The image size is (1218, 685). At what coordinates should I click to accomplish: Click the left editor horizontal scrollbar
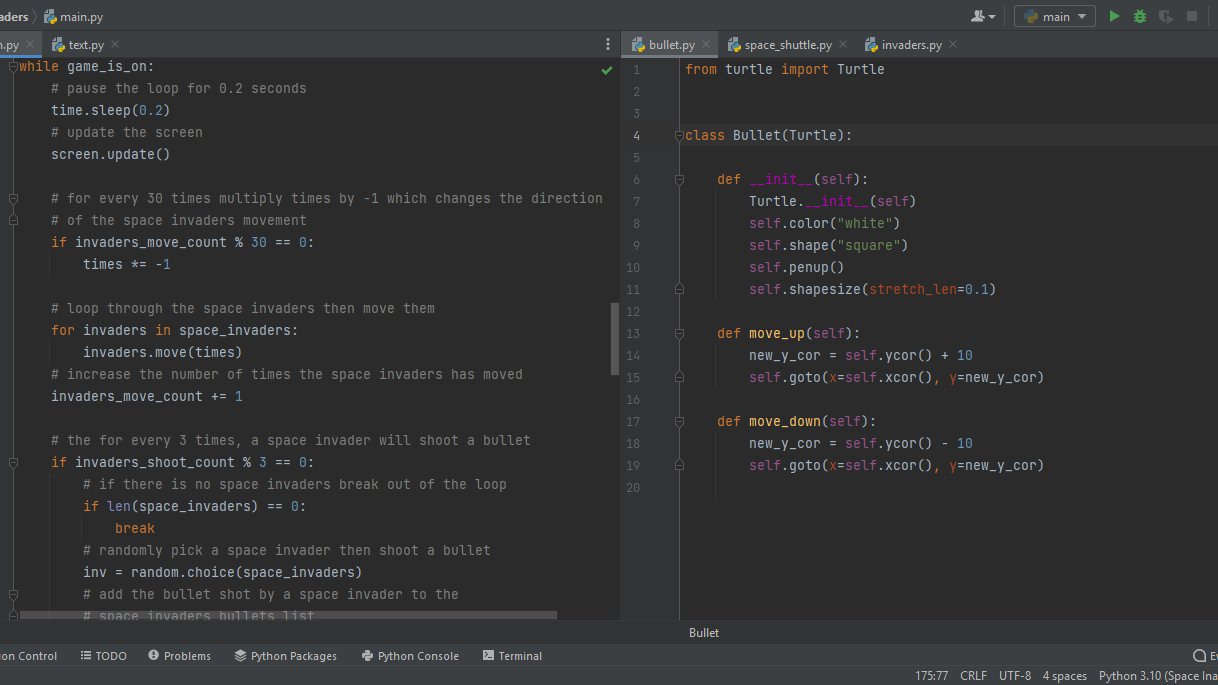point(288,615)
